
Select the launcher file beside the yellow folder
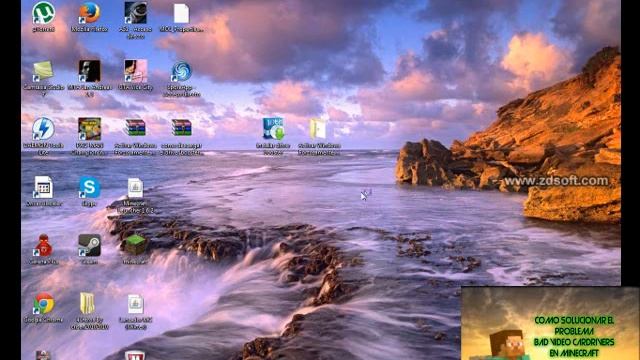[135, 304]
